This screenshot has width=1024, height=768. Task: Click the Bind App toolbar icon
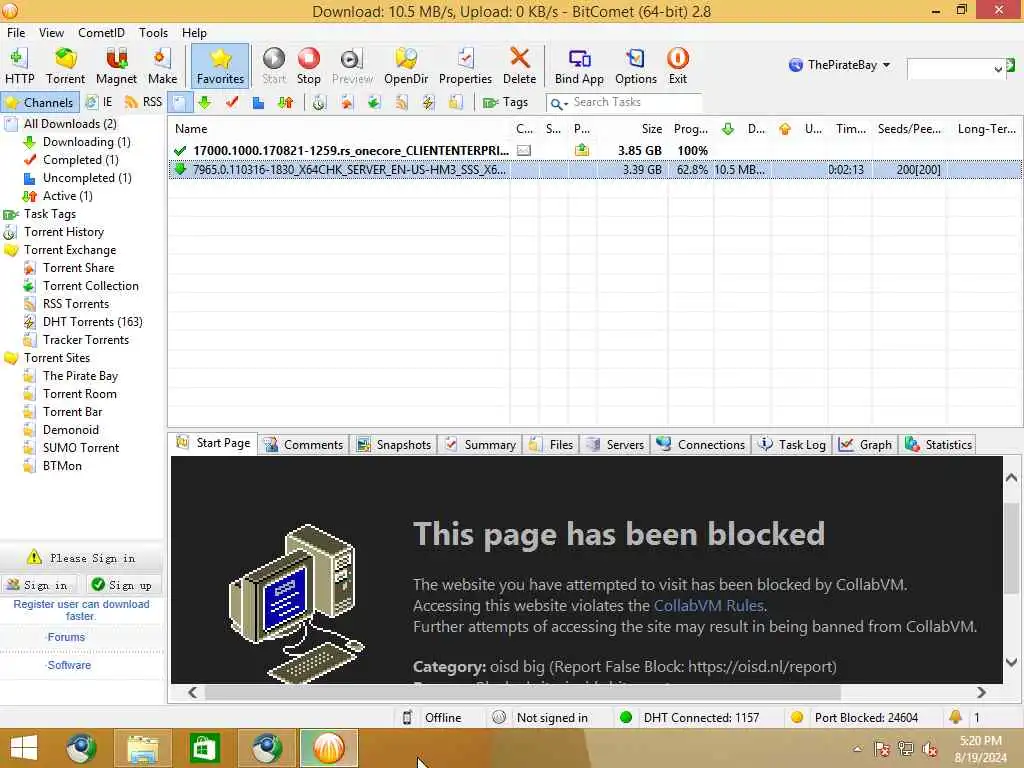[579, 66]
